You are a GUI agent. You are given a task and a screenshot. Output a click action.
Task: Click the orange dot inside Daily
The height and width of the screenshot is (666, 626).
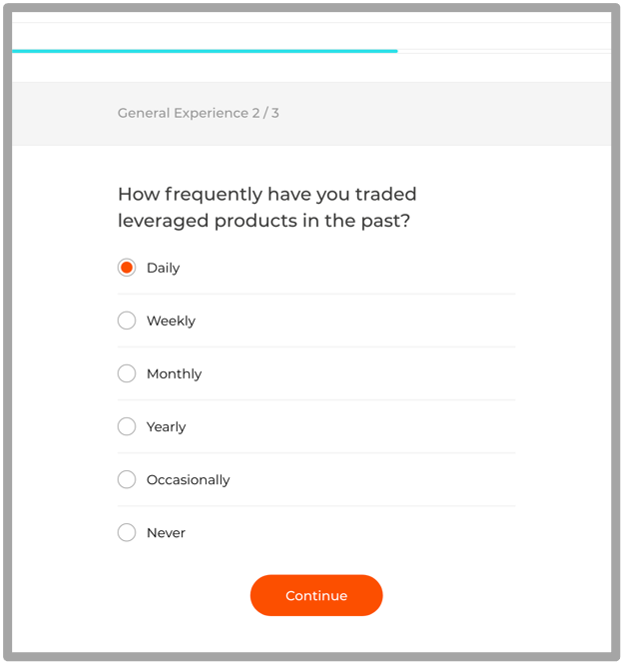pyautogui.click(x=127, y=268)
